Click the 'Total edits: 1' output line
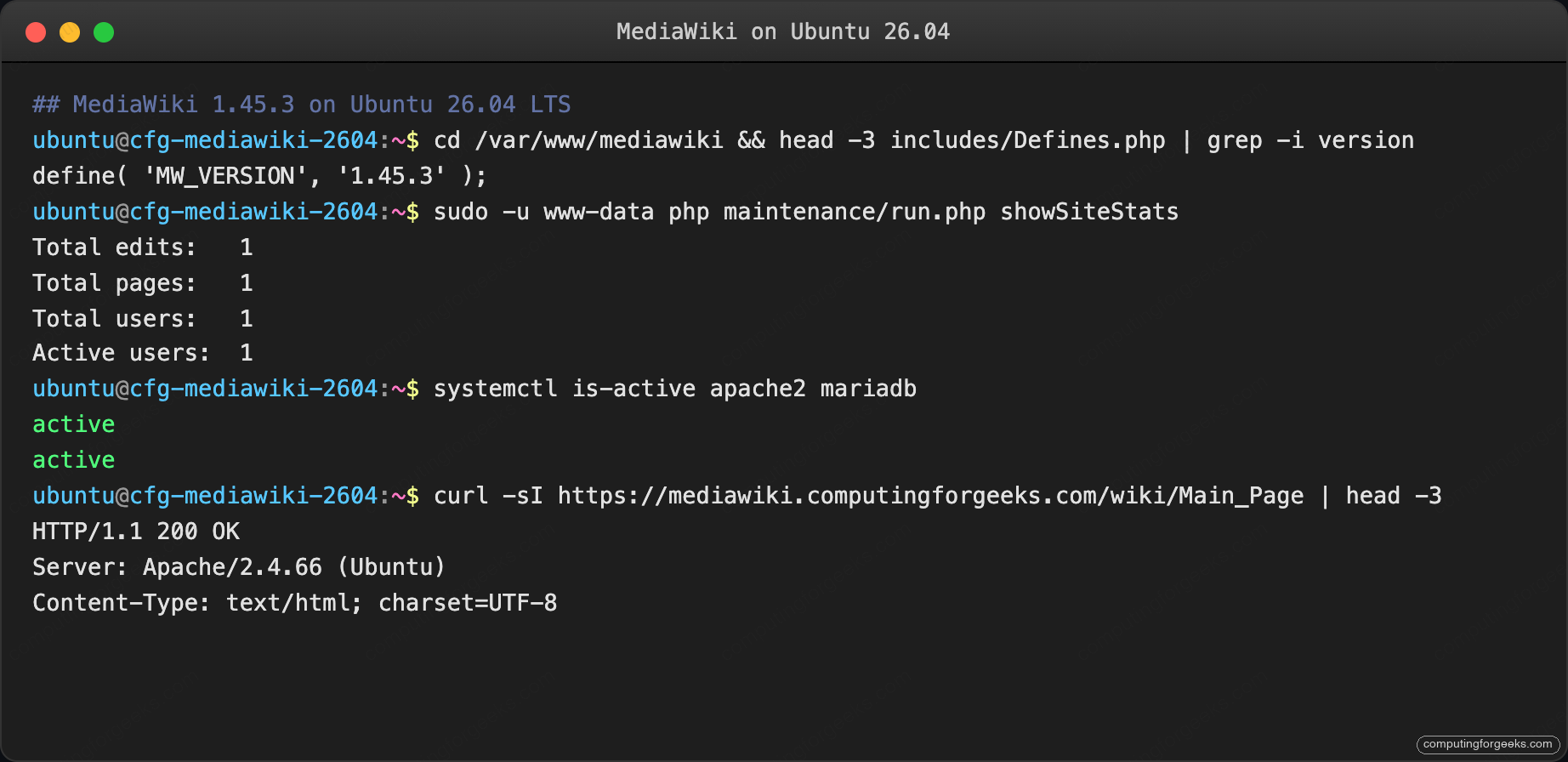1568x762 pixels. (143, 247)
